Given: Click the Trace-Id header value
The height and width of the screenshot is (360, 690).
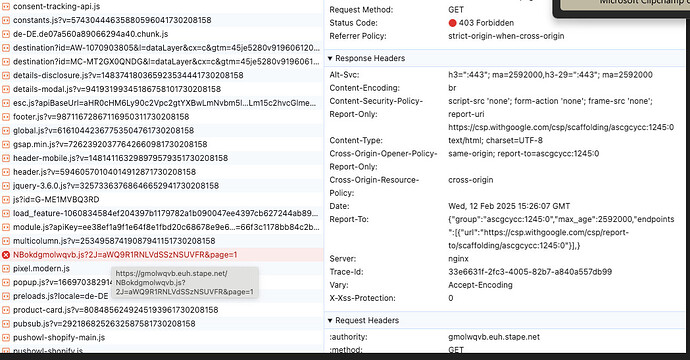Looking at the screenshot, I should point(530,272).
